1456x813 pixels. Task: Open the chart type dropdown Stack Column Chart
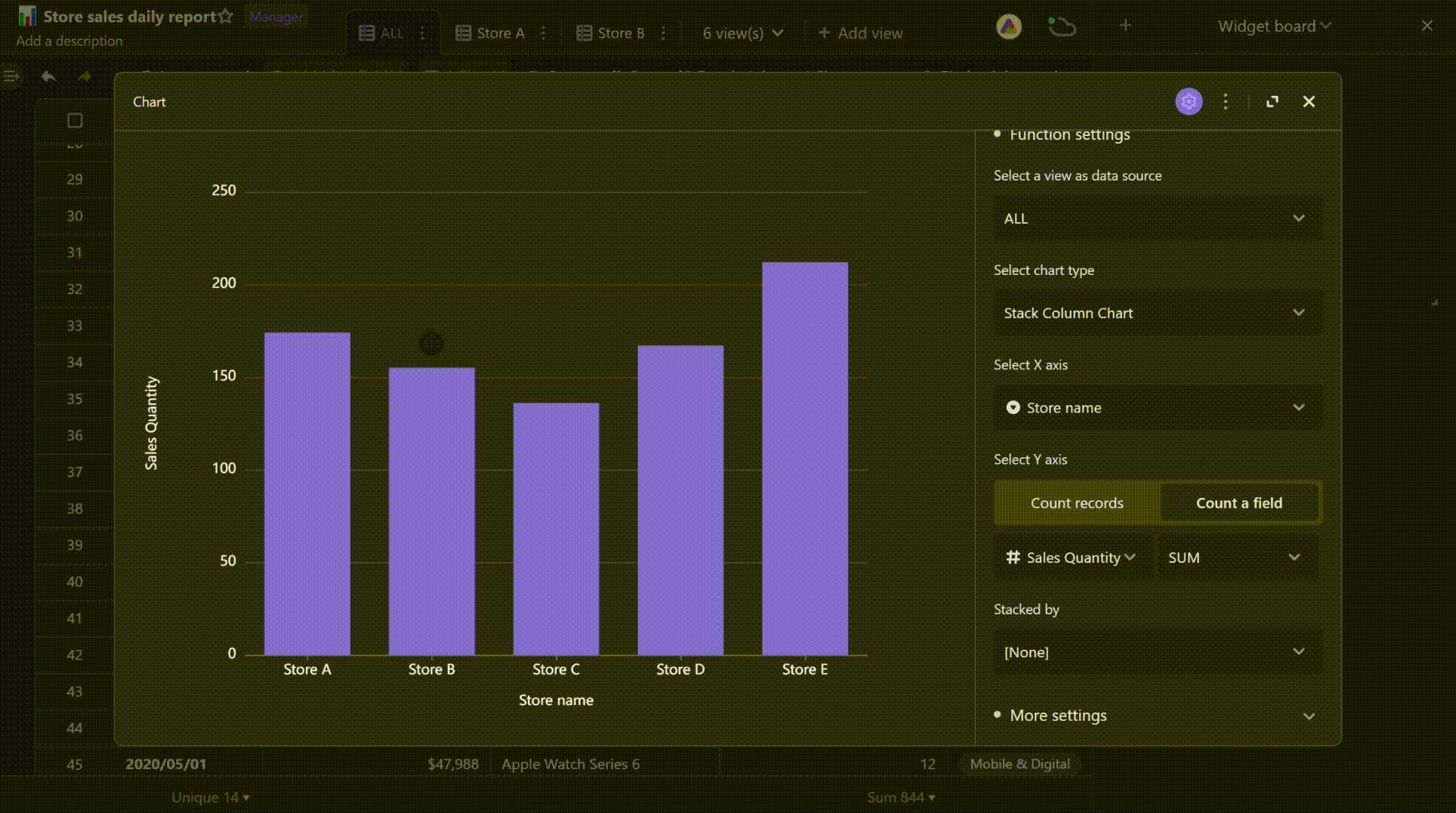(1158, 313)
